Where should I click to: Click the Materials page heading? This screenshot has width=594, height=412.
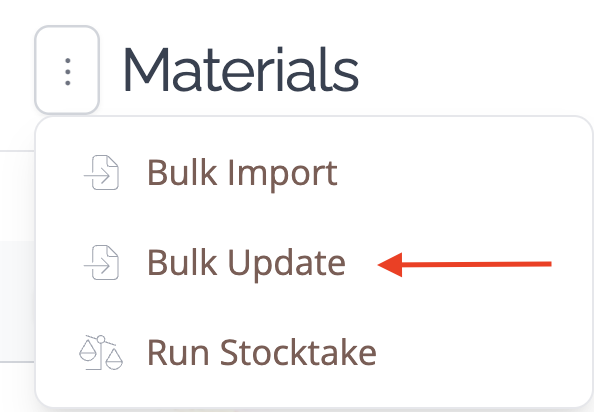241,70
